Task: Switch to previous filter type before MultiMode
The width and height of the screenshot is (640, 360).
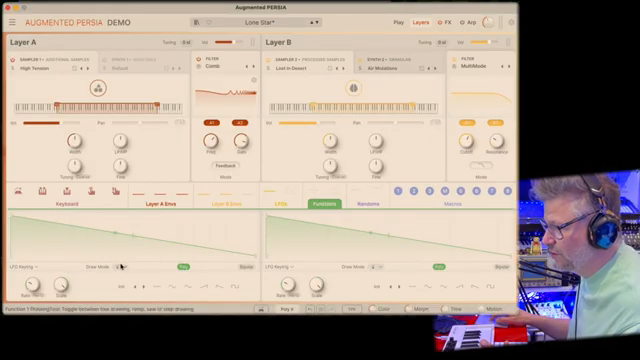Action: pos(502,66)
